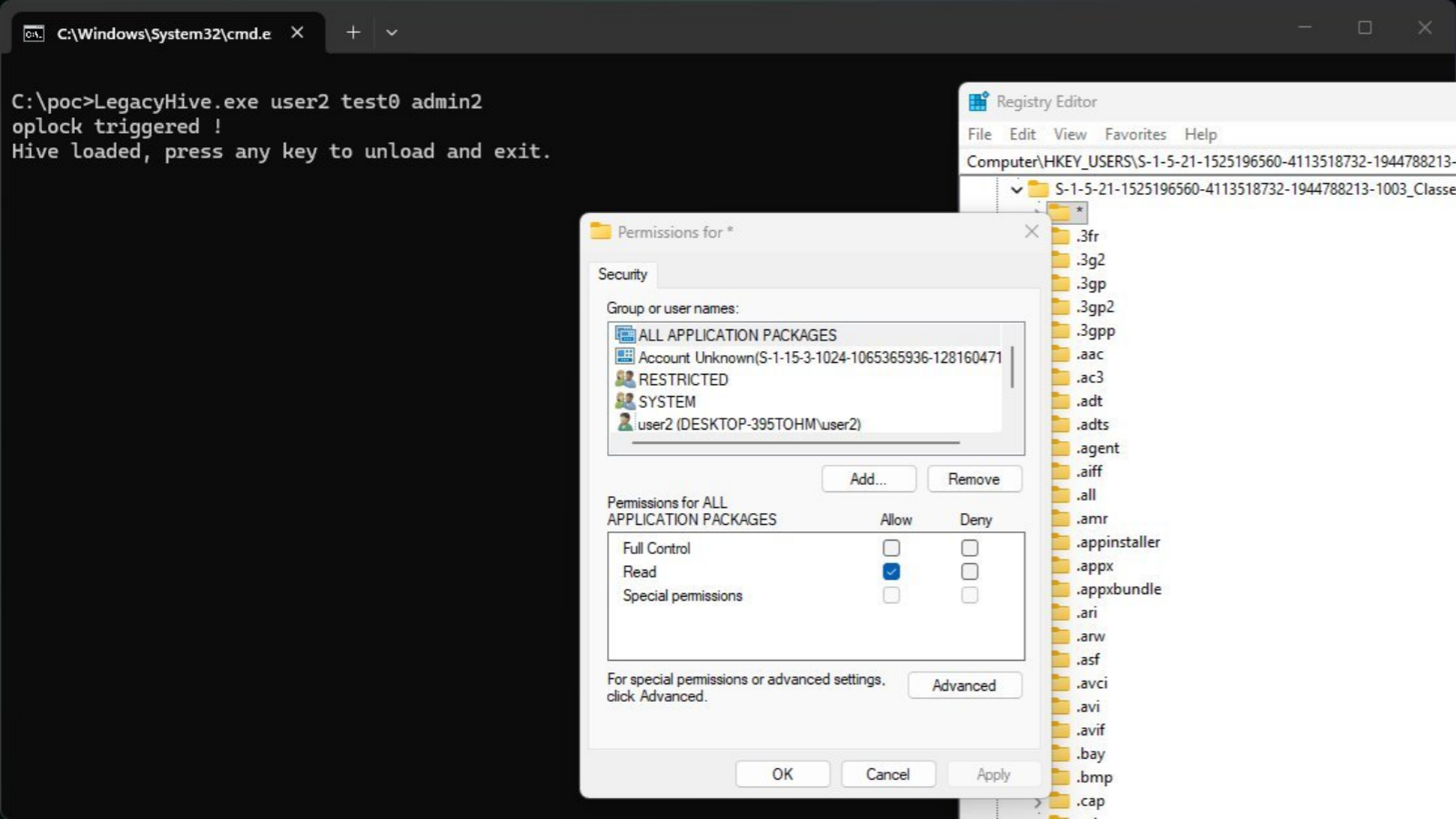Click the Registry Editor address bar path
This screenshot has height=819, width=1456.
click(x=1209, y=161)
